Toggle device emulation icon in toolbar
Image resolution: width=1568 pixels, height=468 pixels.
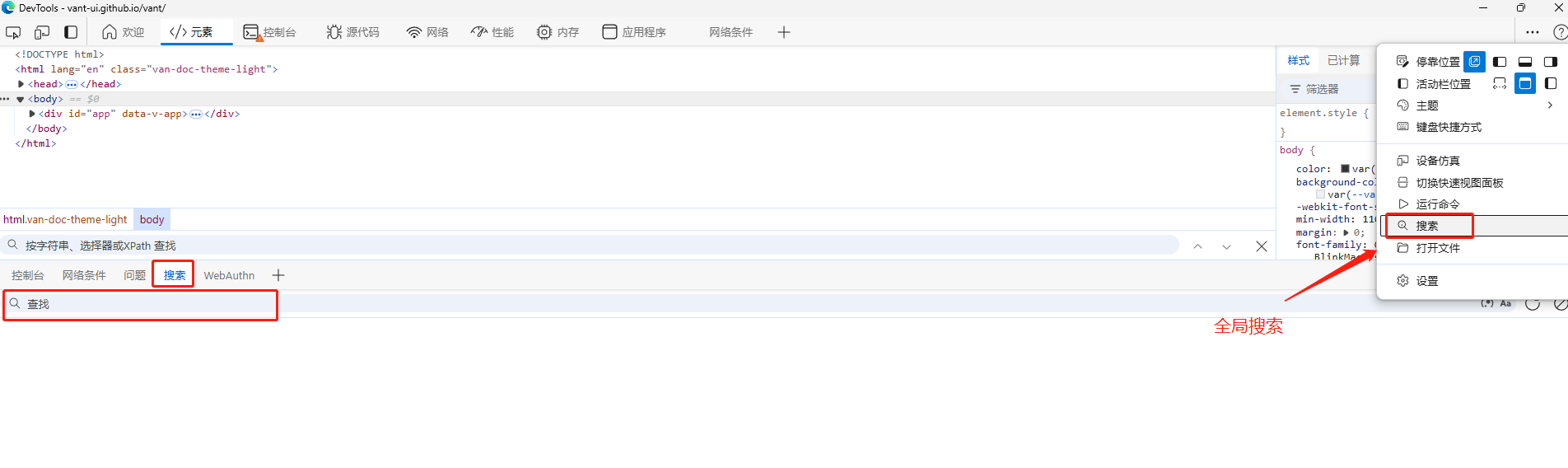pyautogui.click(x=42, y=32)
